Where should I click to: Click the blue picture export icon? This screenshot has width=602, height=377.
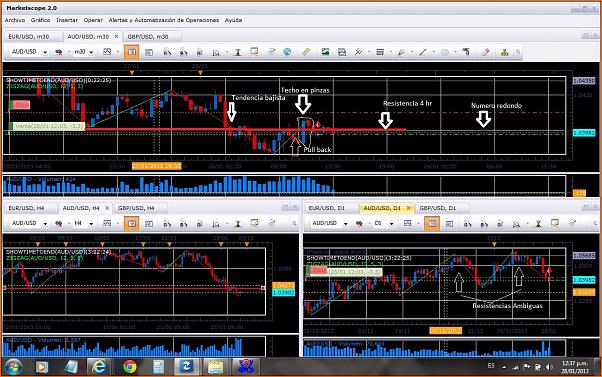click(342, 52)
